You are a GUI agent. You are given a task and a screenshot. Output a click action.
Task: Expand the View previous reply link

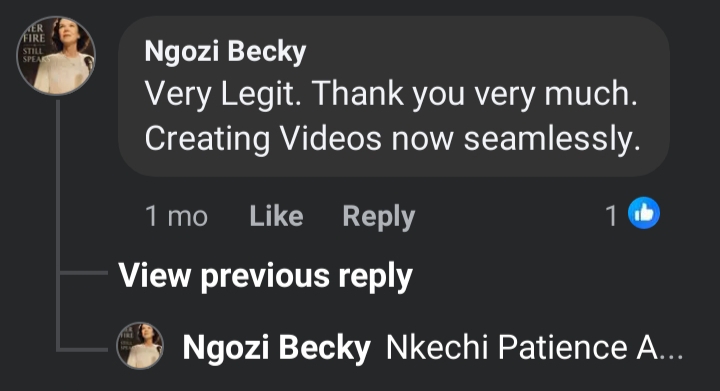(x=265, y=276)
